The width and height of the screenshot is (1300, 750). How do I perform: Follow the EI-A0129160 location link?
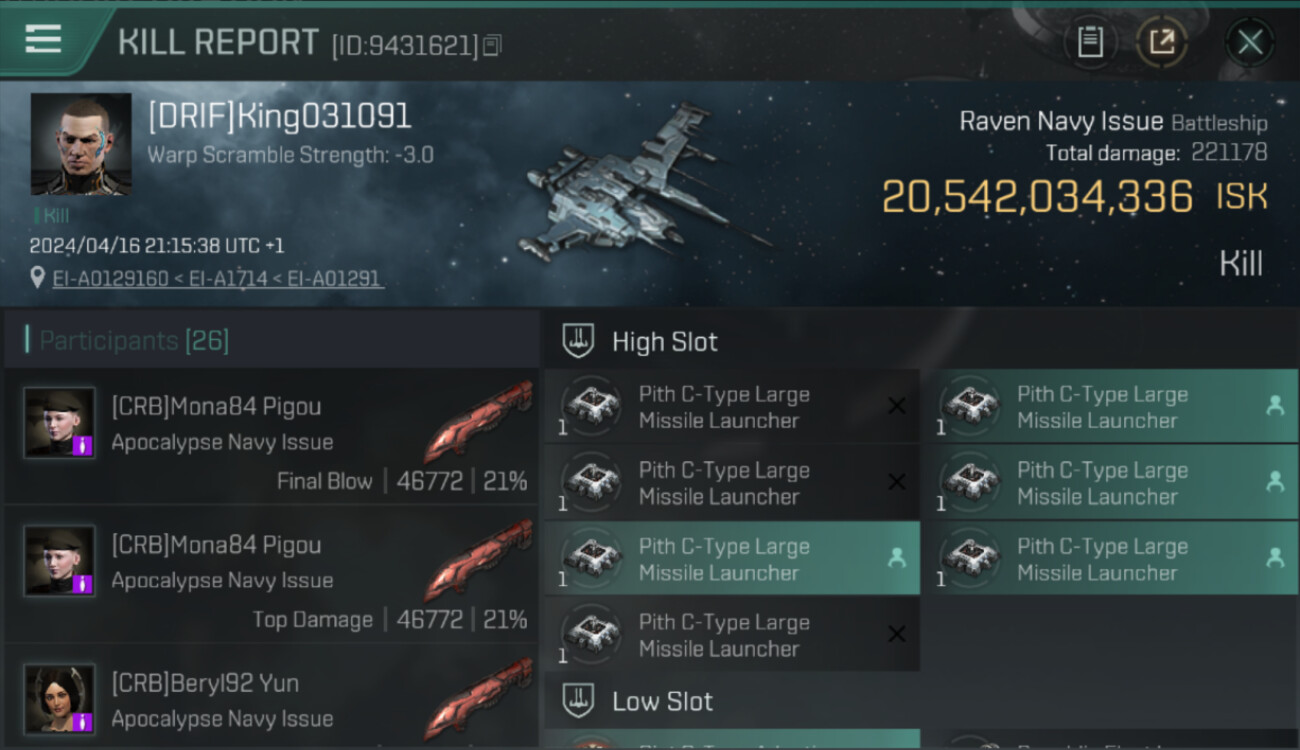[110, 278]
